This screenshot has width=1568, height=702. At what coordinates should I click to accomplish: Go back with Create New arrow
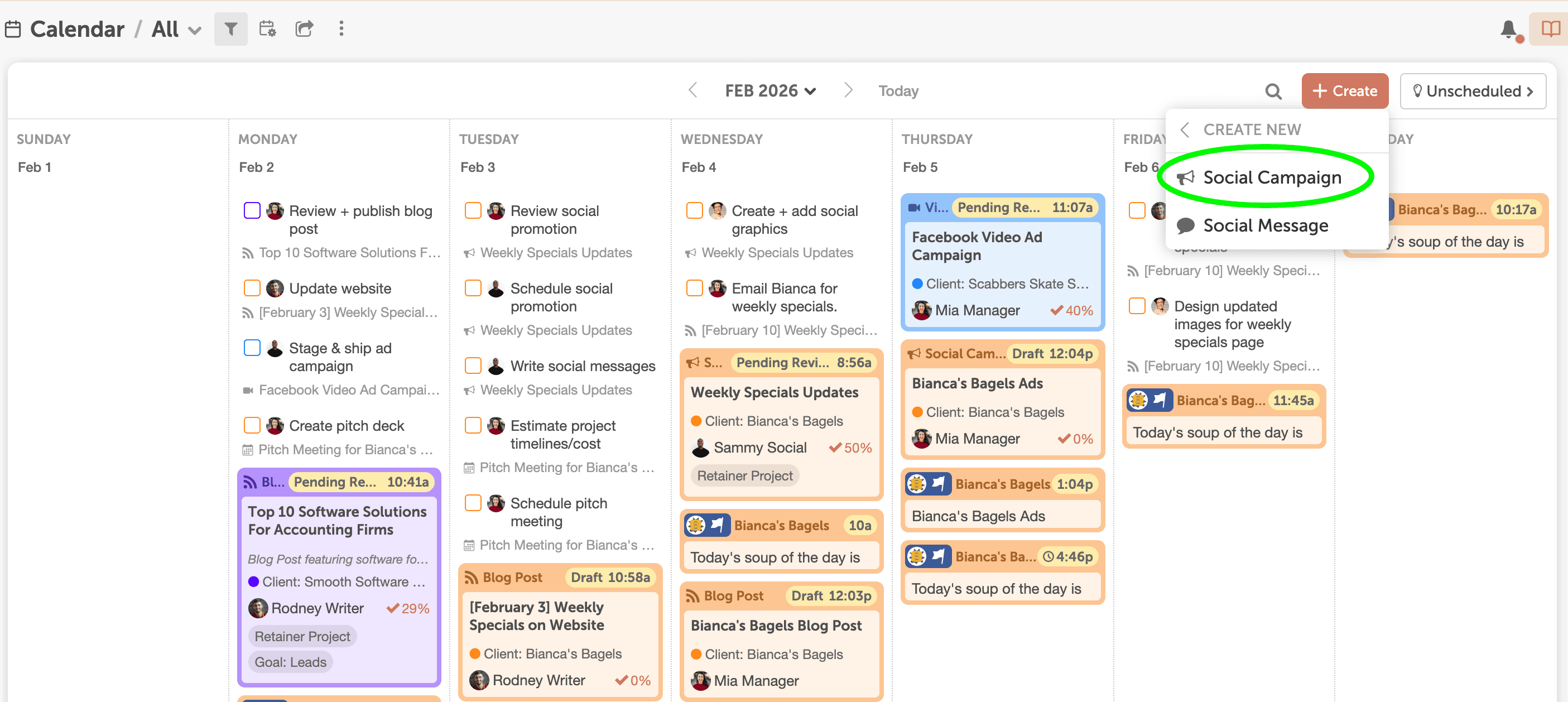(x=1185, y=129)
